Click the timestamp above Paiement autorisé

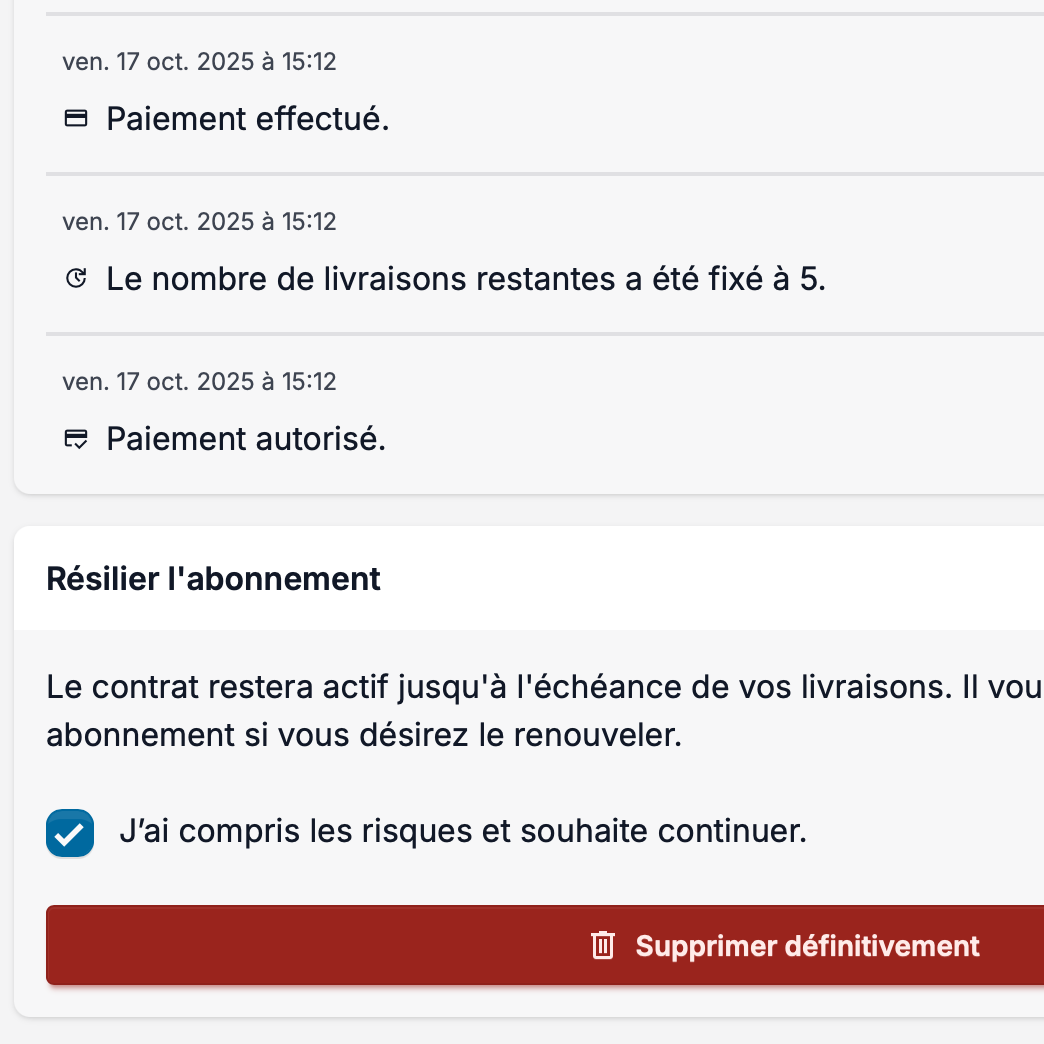pyautogui.click(x=199, y=381)
